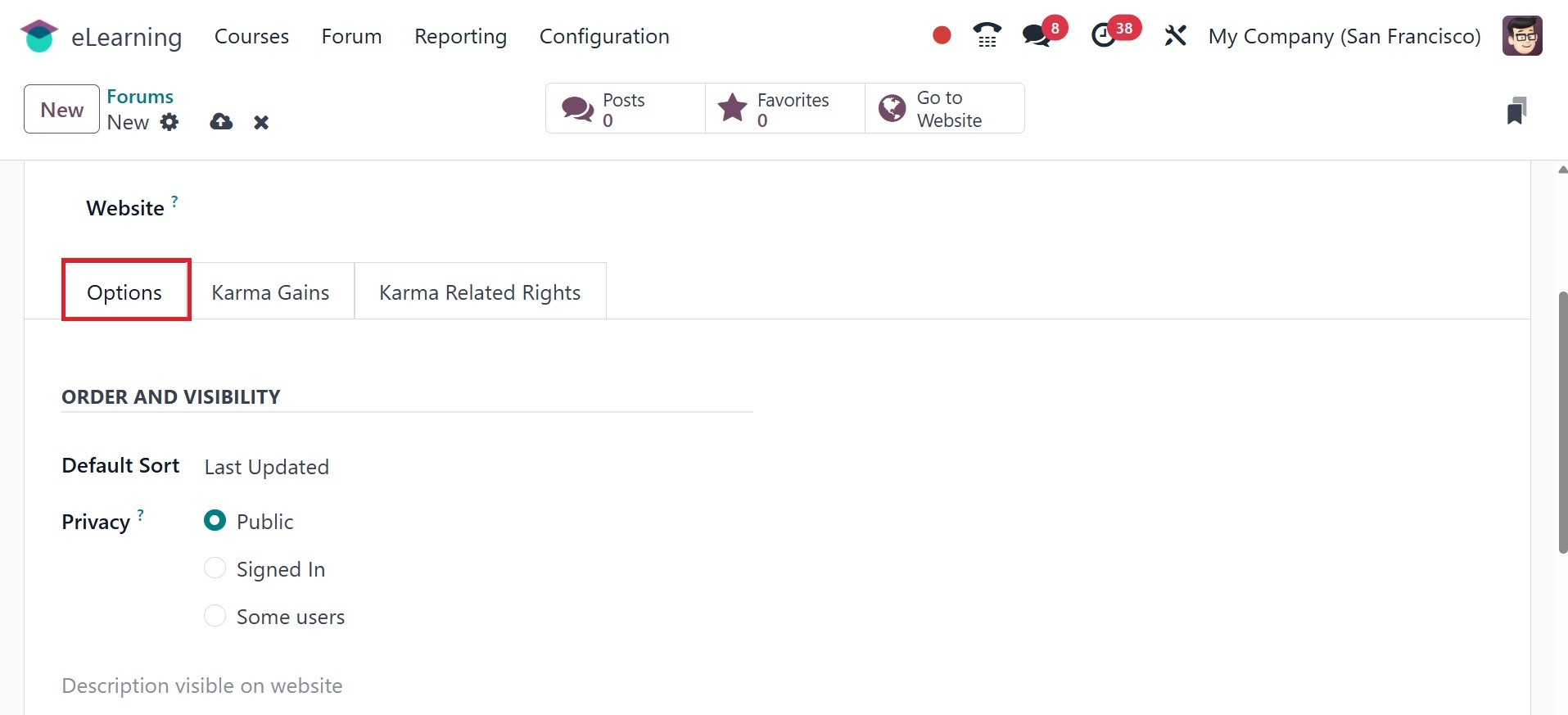Image resolution: width=1568 pixels, height=715 pixels.
Task: Click the Go to Website button
Action: [944, 109]
